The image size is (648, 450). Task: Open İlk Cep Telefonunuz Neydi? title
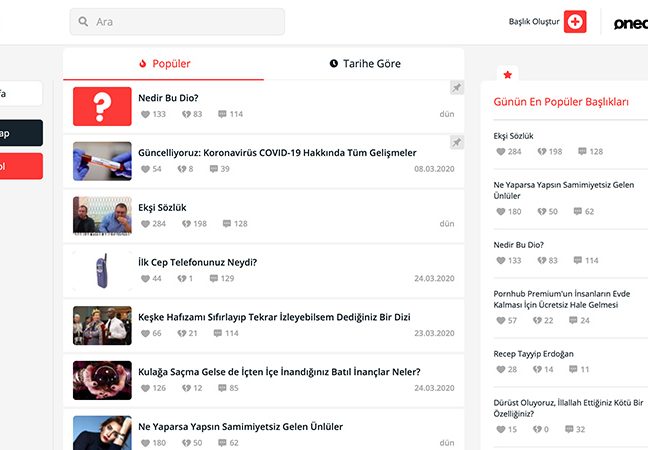(x=198, y=262)
